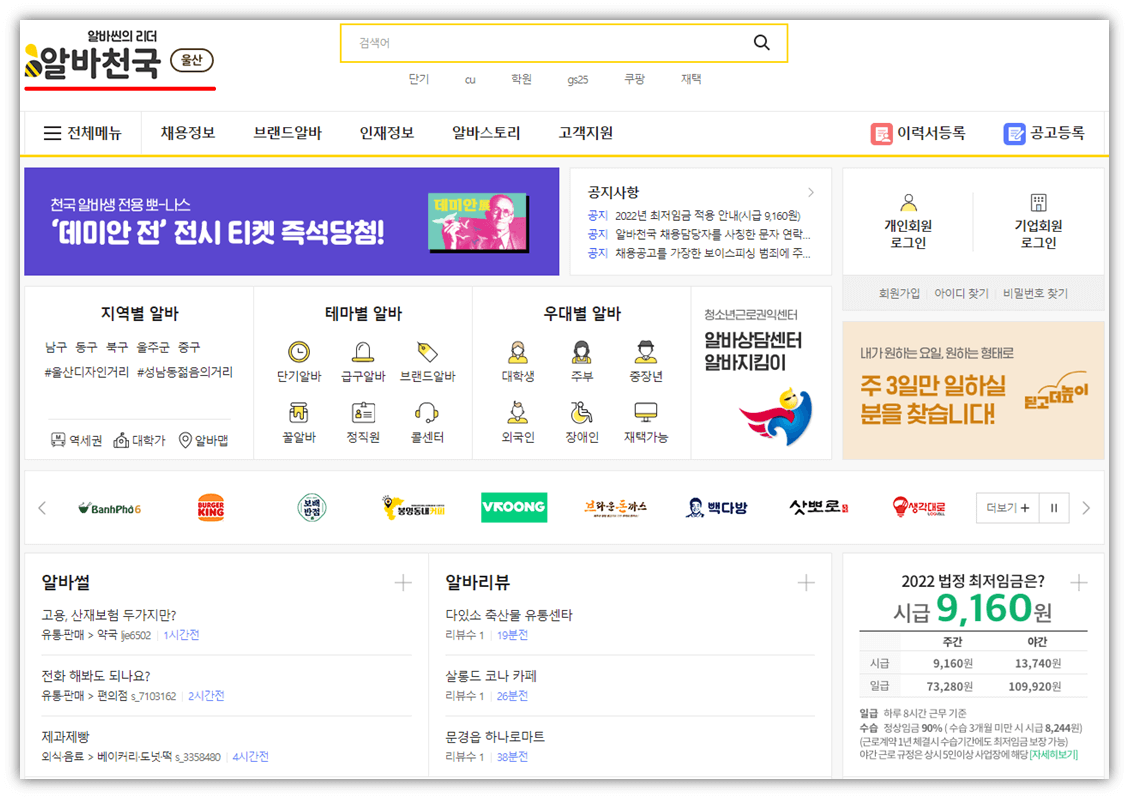Expand the 알바리뷰 panel using its plus

[806, 582]
